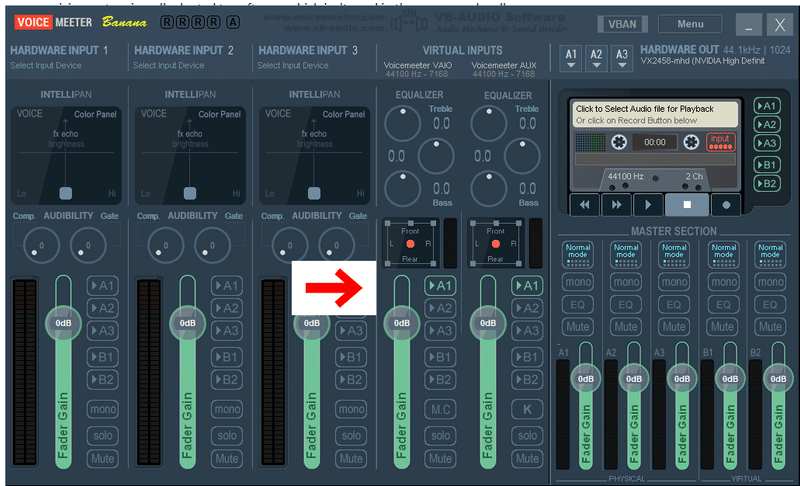Open A3 hardware out device dropdown

coord(621,59)
